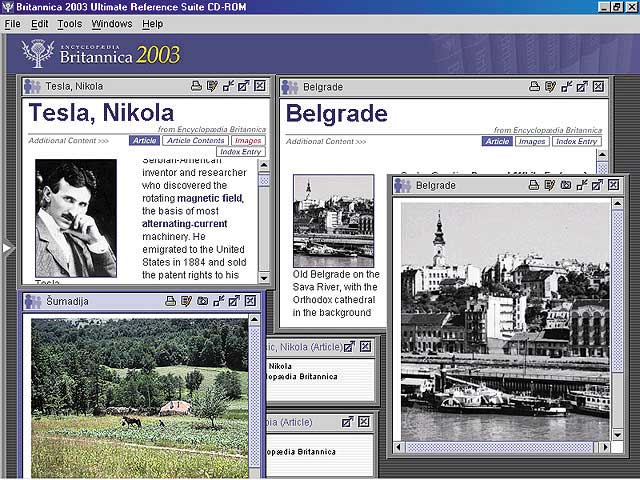Click scroll down arrow in Belgrade image window

[x=618, y=435]
